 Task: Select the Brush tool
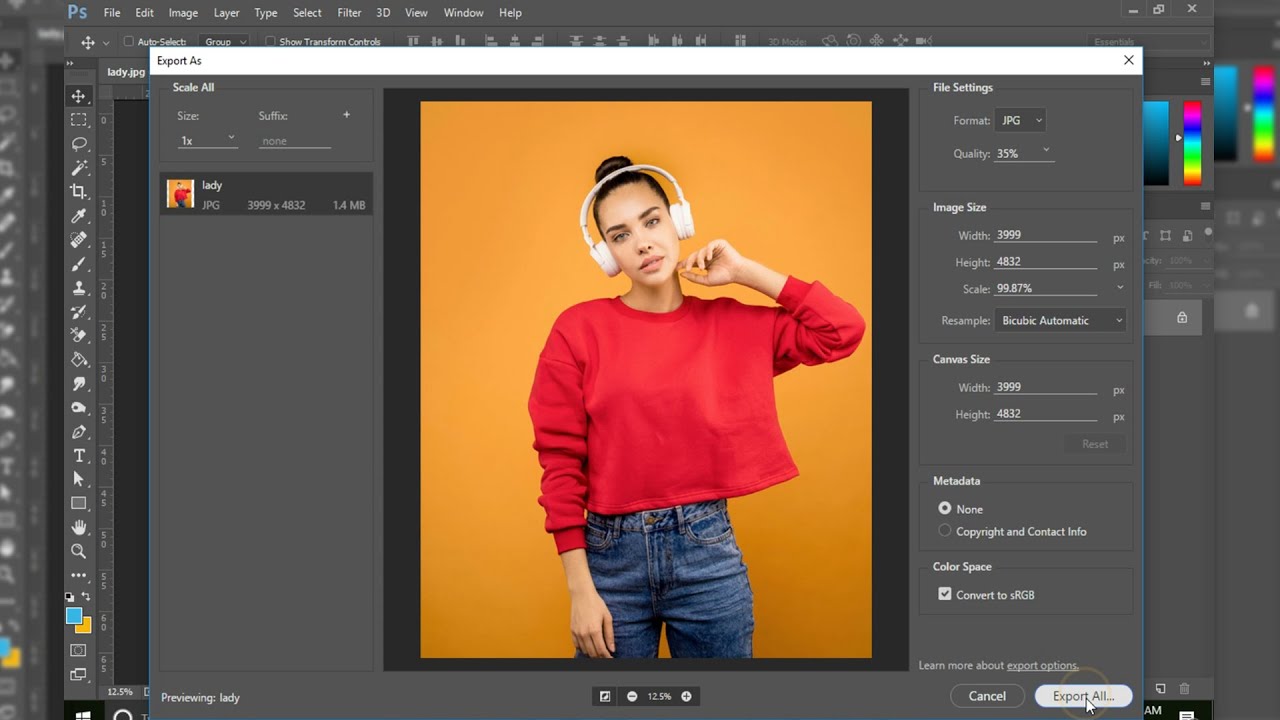(x=79, y=264)
